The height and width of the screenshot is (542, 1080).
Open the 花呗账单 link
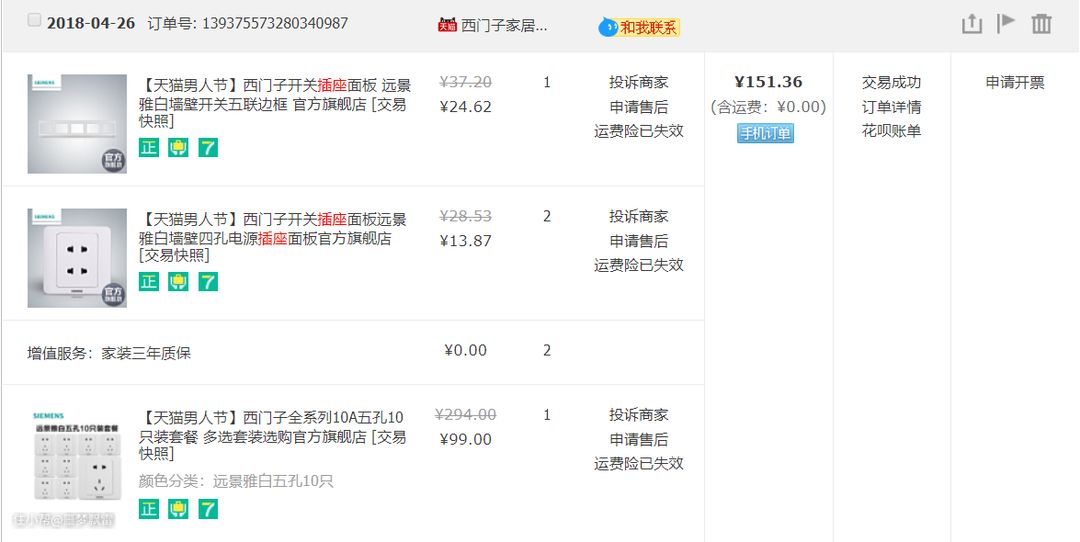(891, 131)
